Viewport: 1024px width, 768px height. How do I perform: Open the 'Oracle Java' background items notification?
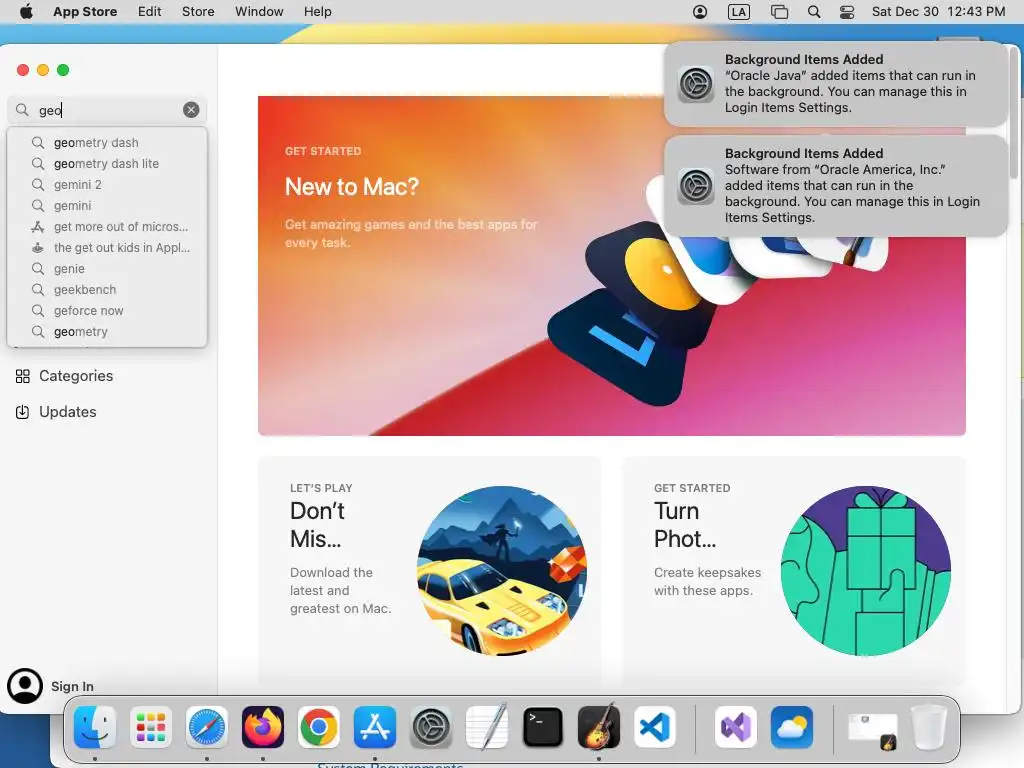pos(836,84)
